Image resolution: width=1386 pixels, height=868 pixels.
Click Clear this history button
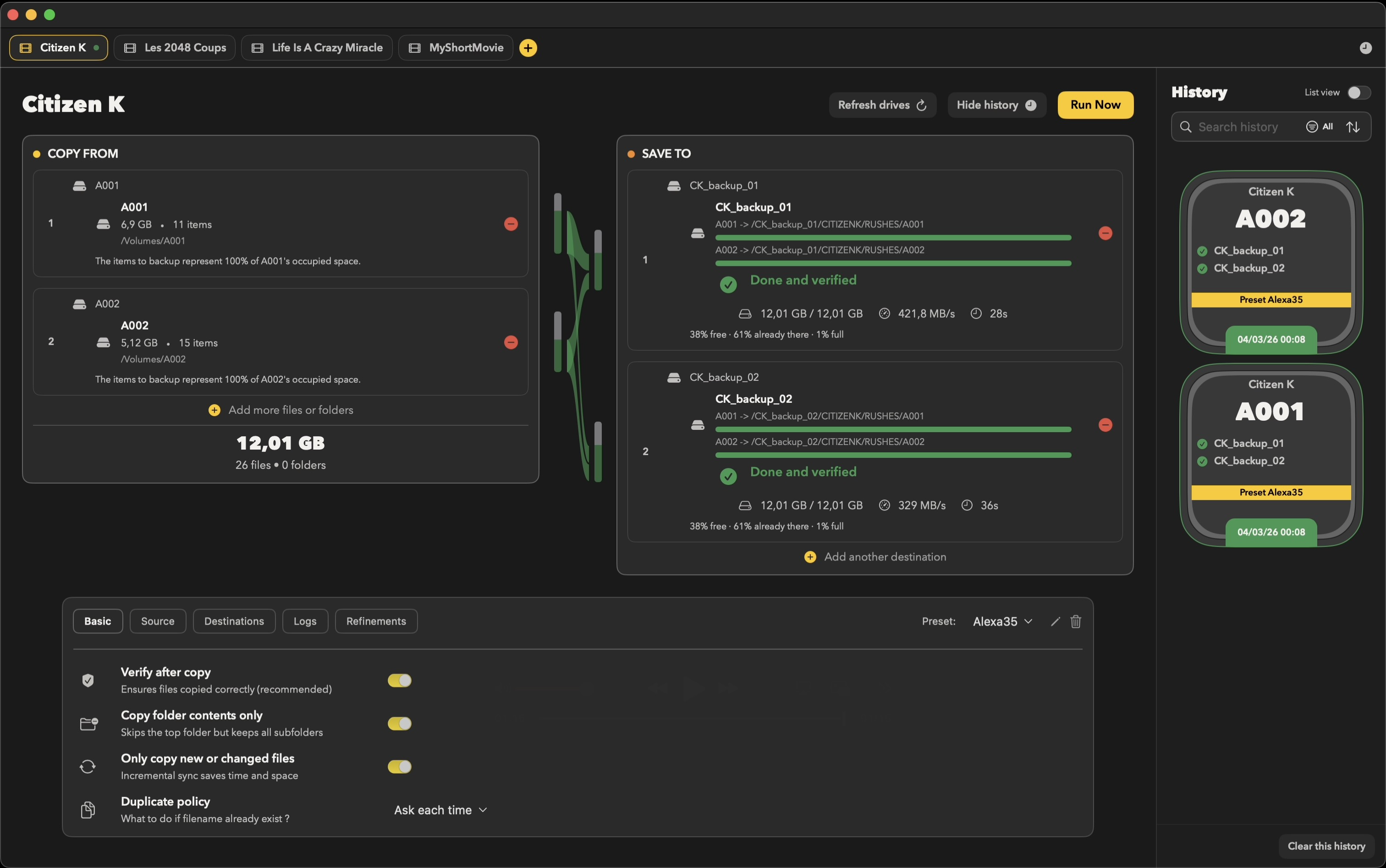pyautogui.click(x=1326, y=846)
